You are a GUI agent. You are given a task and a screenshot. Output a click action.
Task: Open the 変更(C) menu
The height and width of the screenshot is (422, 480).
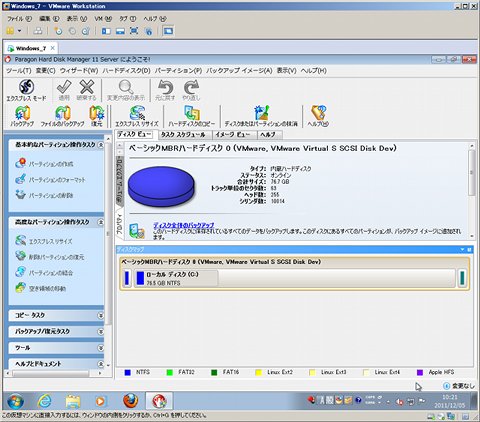click(x=45, y=71)
